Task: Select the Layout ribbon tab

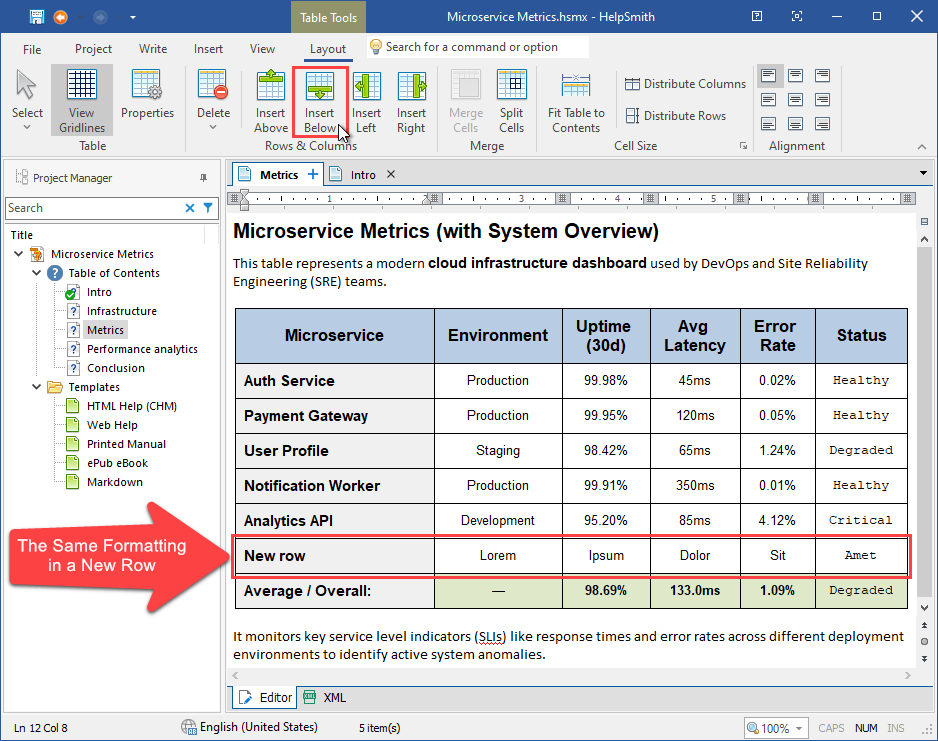Action: (x=328, y=49)
